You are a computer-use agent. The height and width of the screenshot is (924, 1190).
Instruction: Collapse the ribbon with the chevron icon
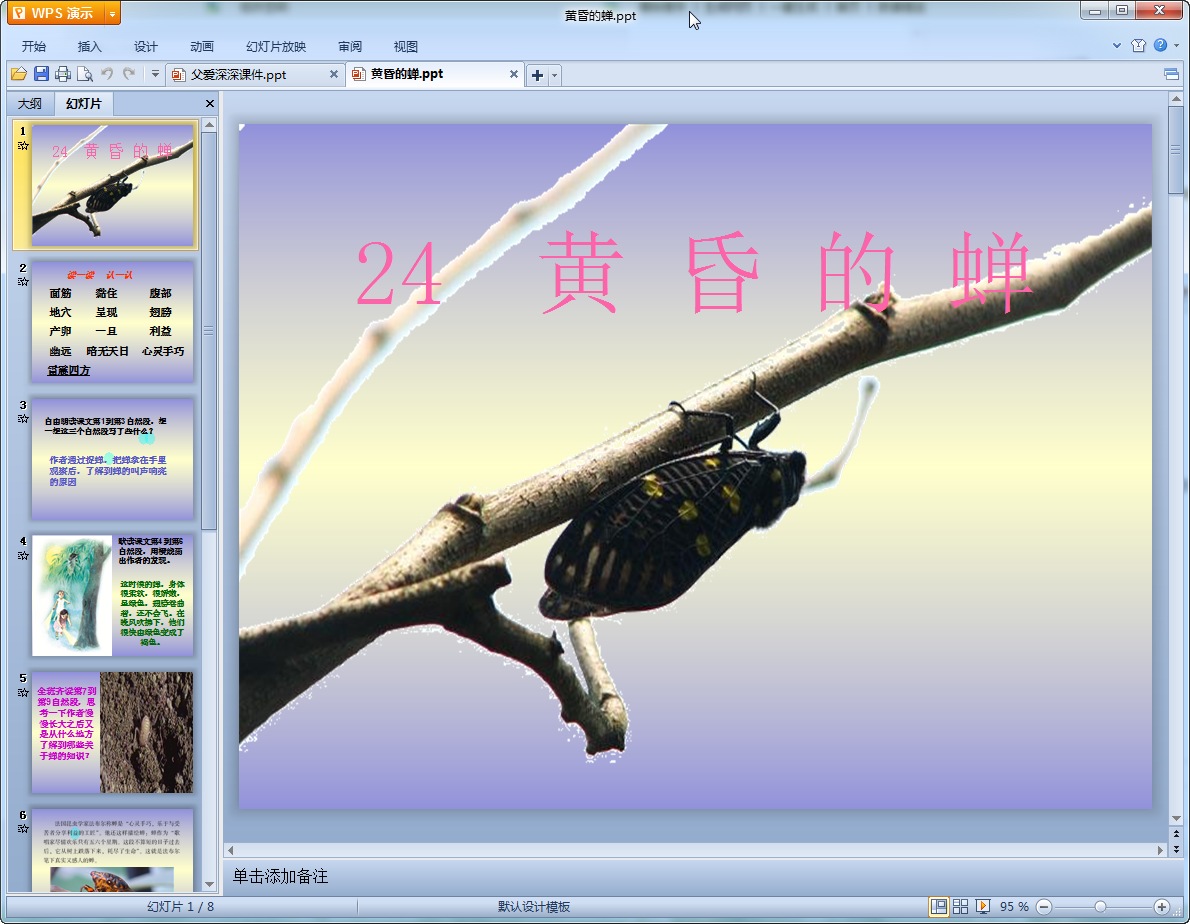pos(1116,46)
